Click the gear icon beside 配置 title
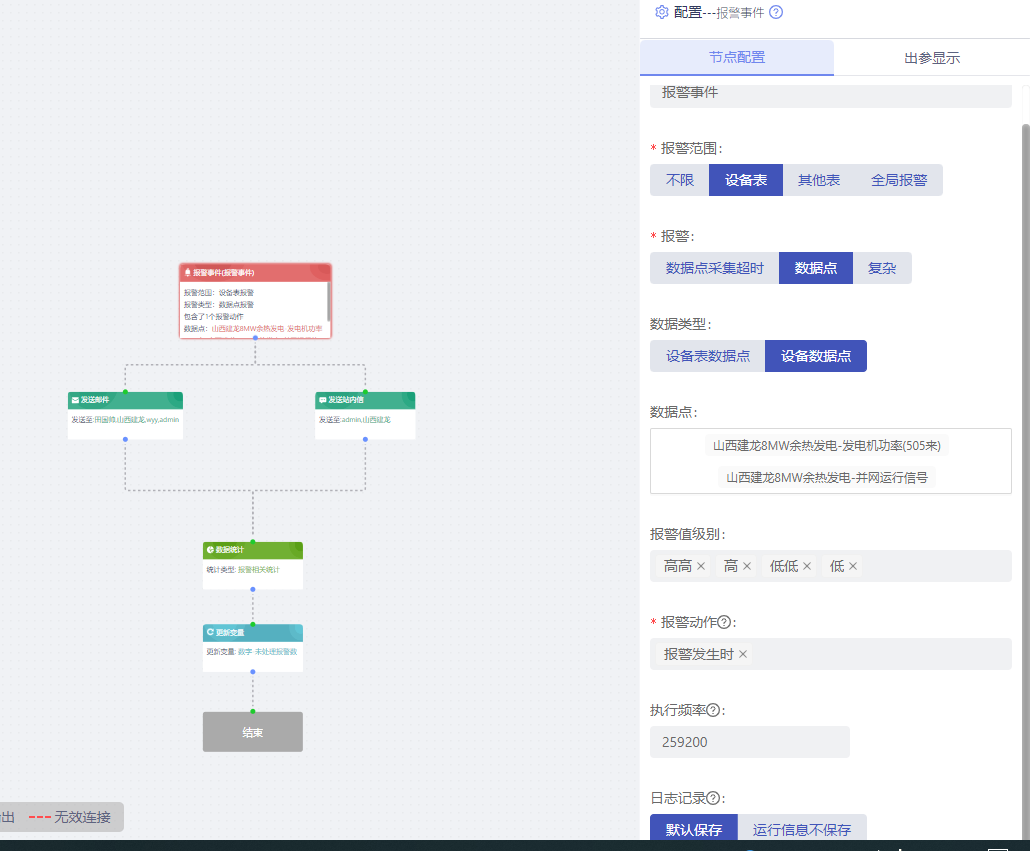 (x=661, y=12)
